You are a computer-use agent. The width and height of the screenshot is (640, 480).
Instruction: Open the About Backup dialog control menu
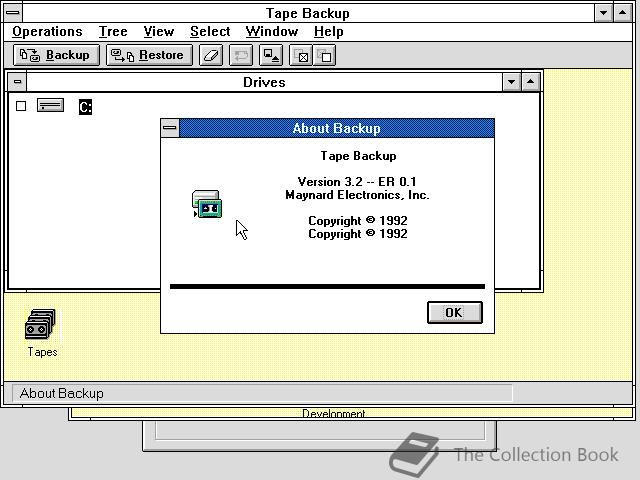(x=170, y=128)
